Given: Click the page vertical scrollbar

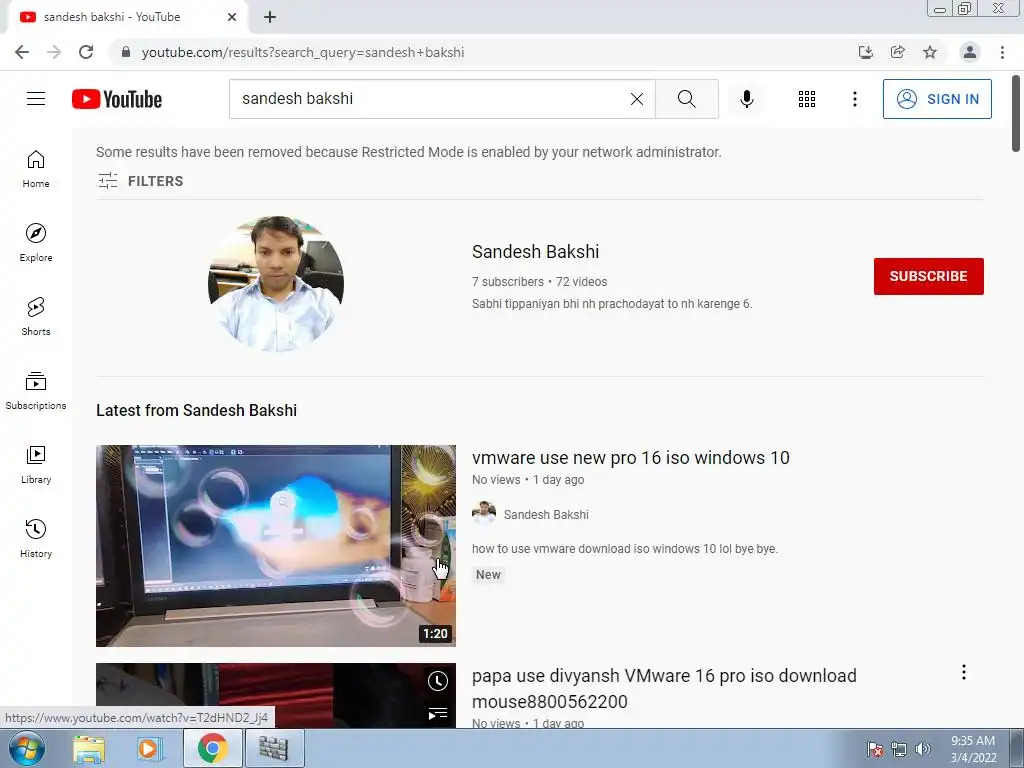Looking at the screenshot, I should click(x=1016, y=113).
